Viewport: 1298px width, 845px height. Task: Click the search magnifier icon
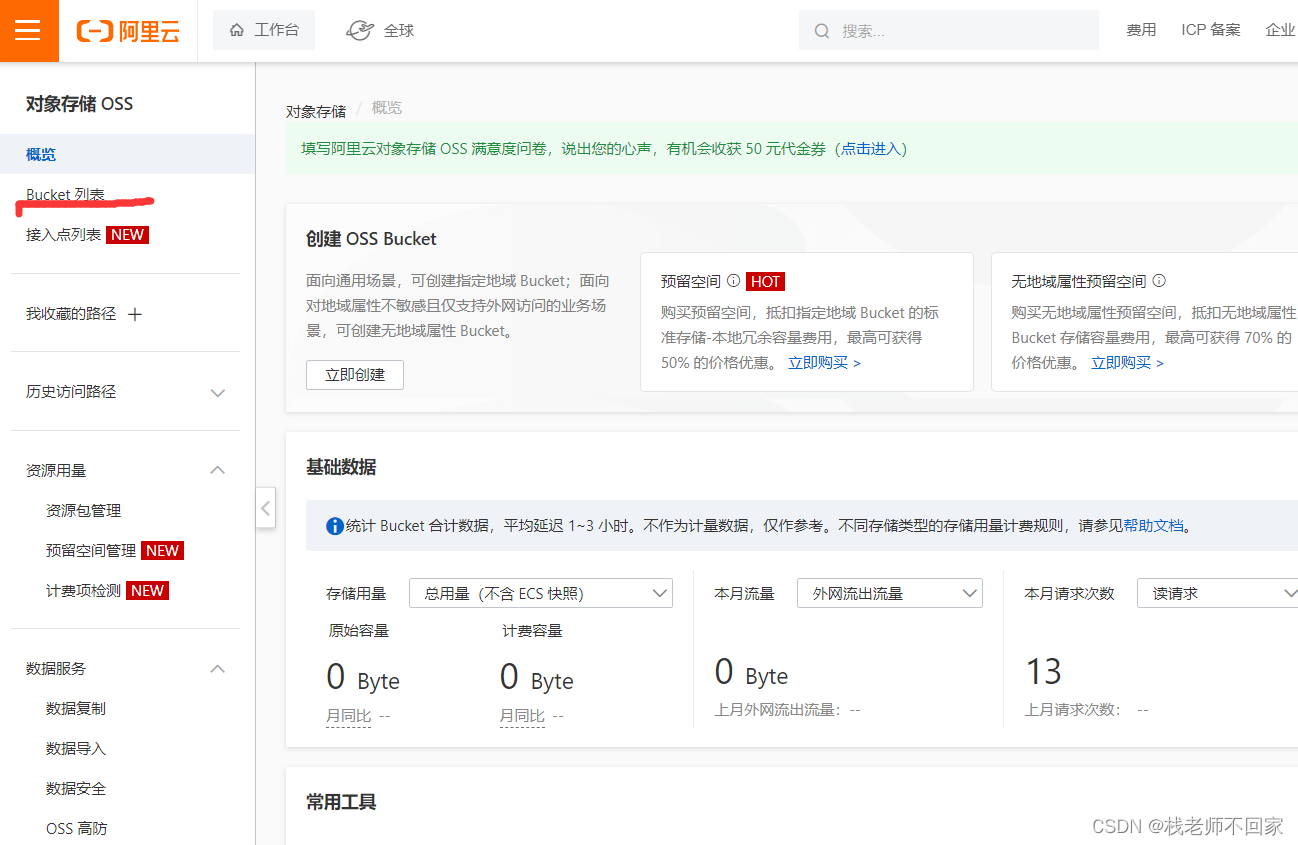(822, 31)
